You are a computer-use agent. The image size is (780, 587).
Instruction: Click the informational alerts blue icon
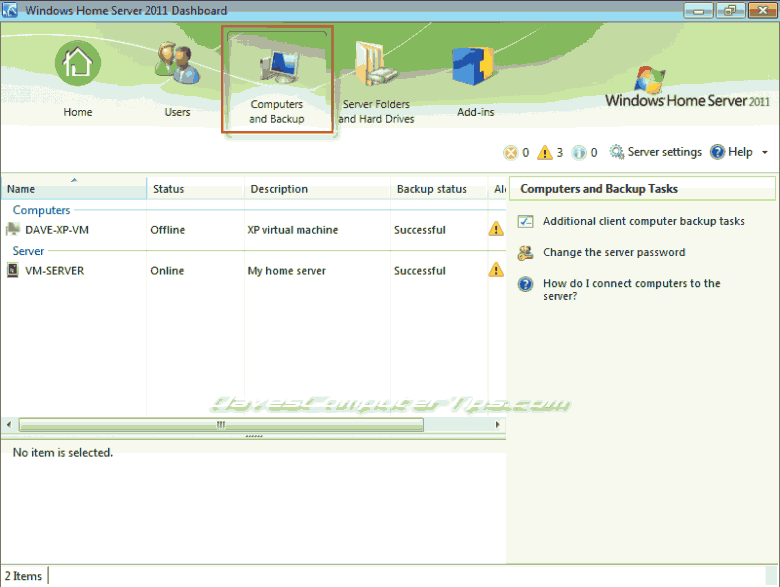[x=579, y=153]
